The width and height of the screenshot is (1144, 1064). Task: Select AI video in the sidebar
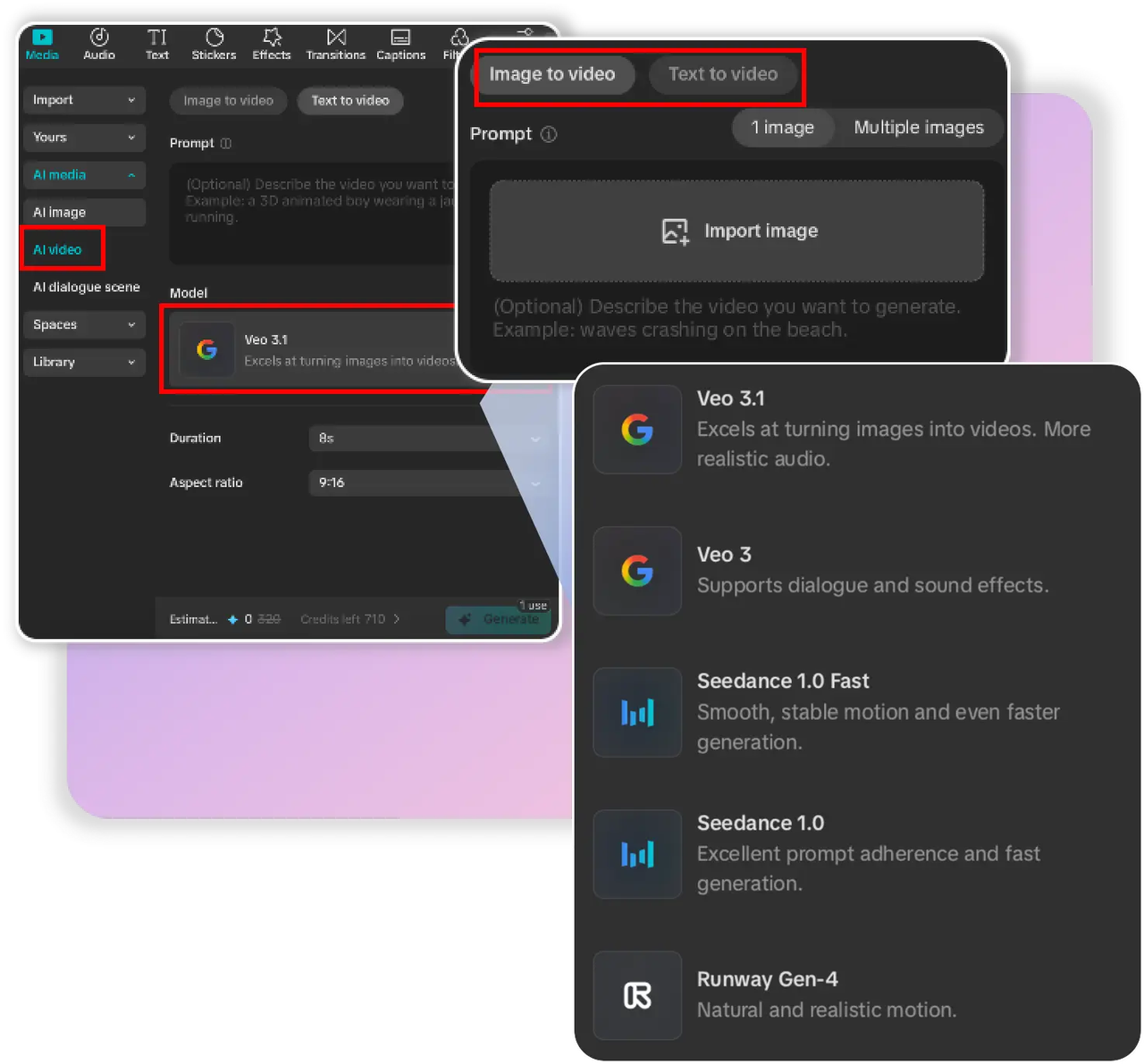click(x=58, y=249)
